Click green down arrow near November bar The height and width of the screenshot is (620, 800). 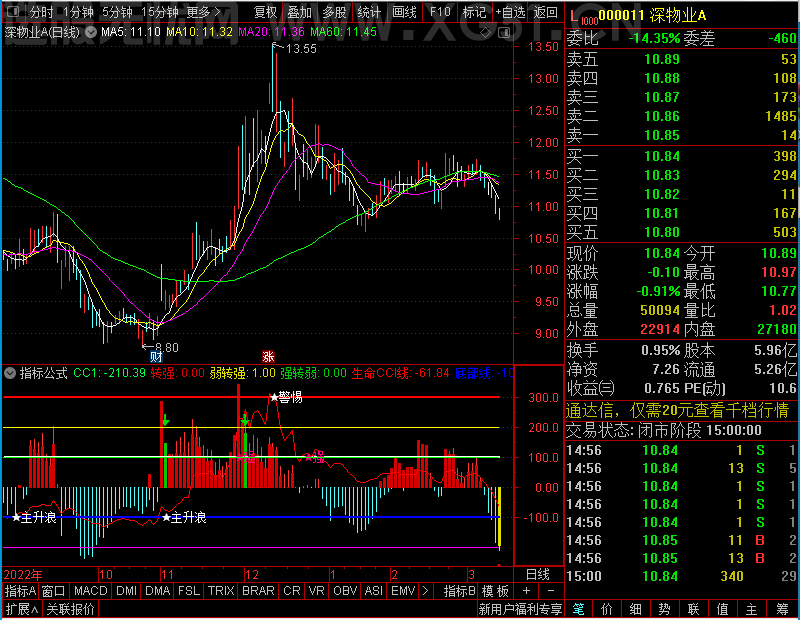pyautogui.click(x=165, y=420)
